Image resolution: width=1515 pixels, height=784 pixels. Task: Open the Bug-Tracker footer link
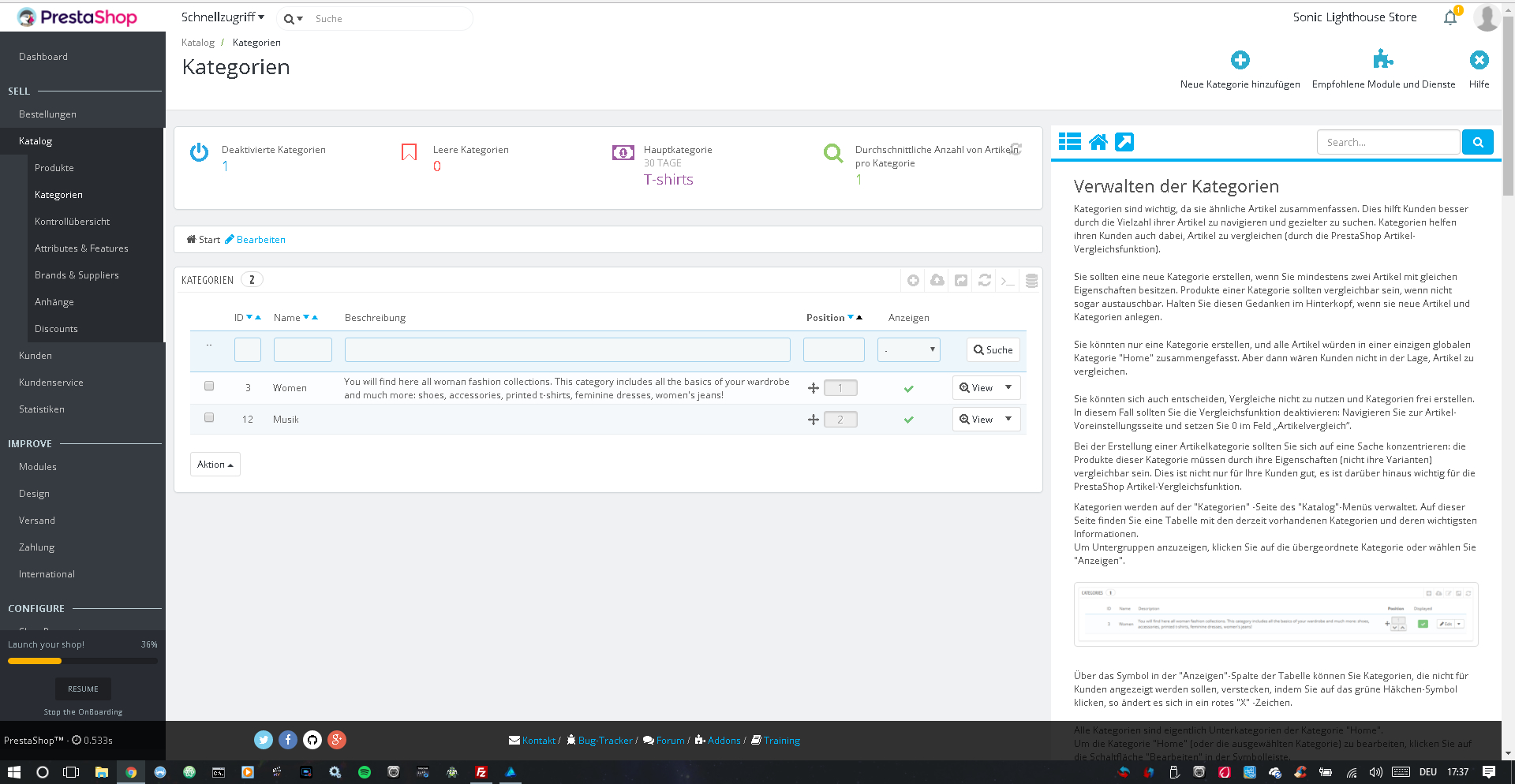point(599,741)
